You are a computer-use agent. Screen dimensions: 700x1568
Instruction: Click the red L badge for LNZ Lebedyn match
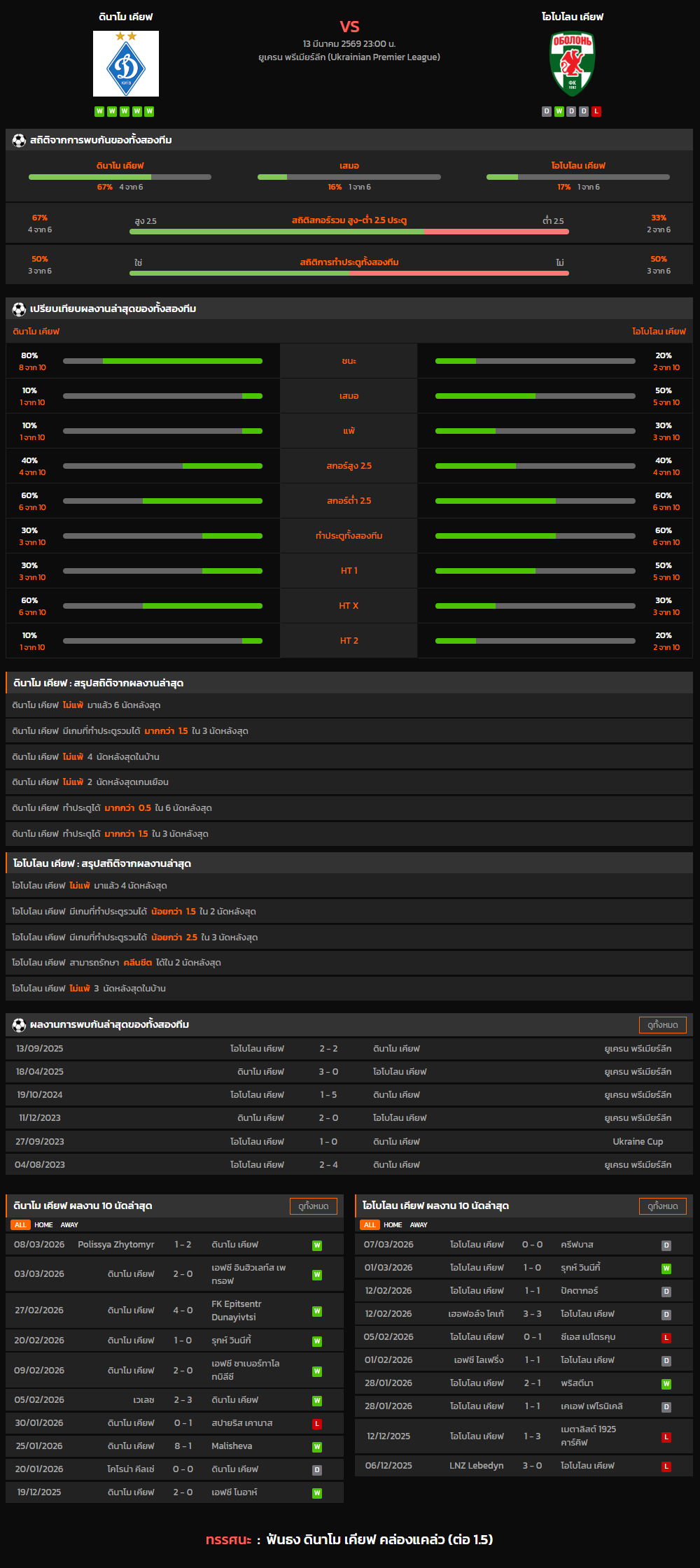click(x=666, y=1467)
